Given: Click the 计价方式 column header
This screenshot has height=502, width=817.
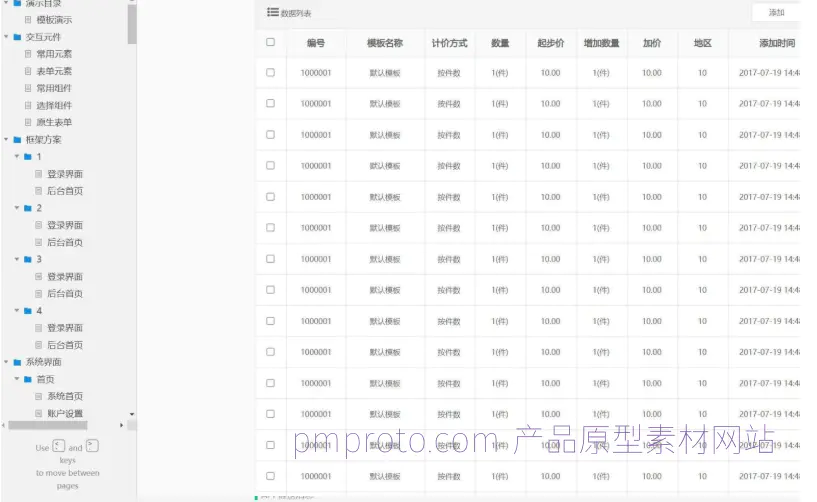Looking at the screenshot, I should point(449,43).
